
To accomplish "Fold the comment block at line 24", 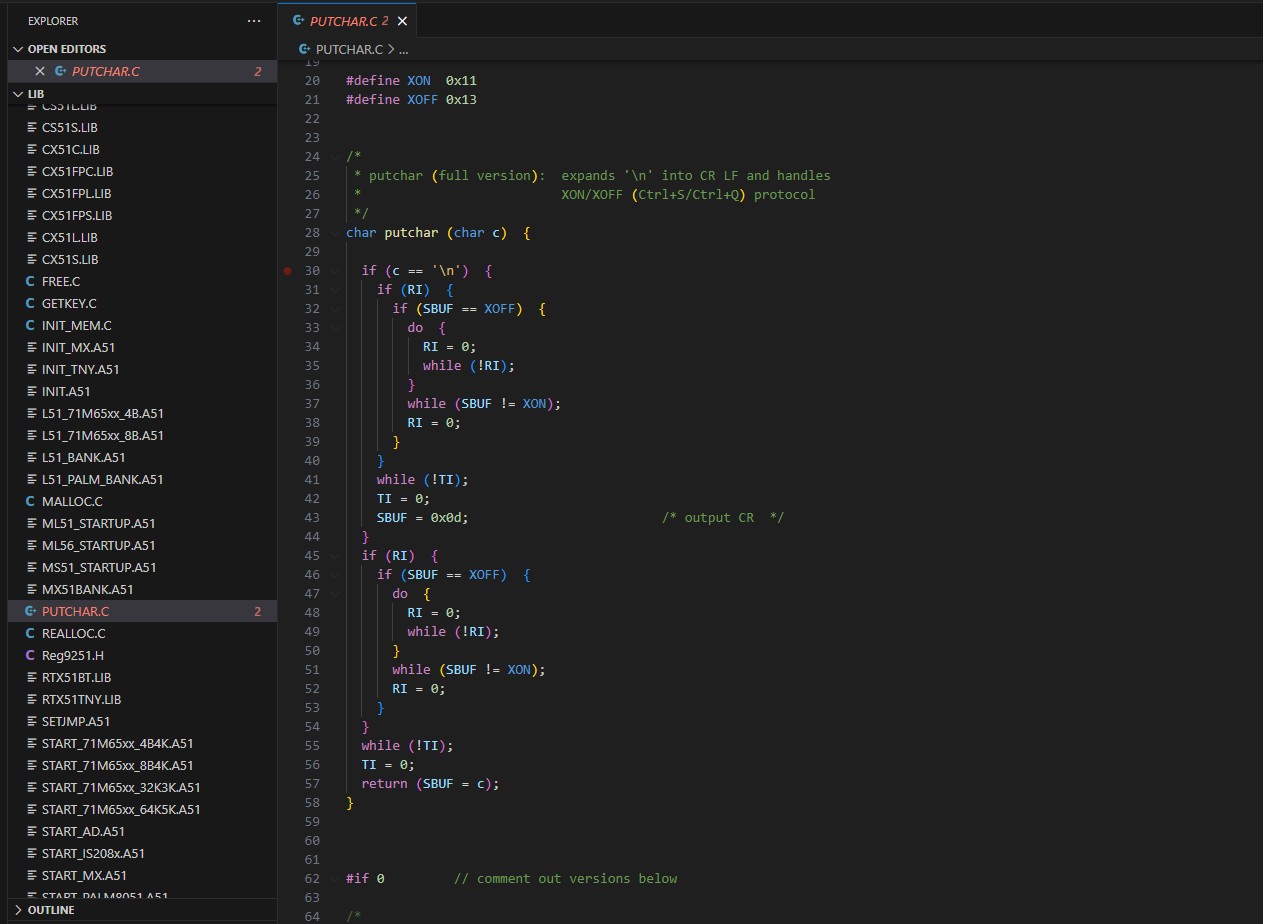I will (x=335, y=157).
